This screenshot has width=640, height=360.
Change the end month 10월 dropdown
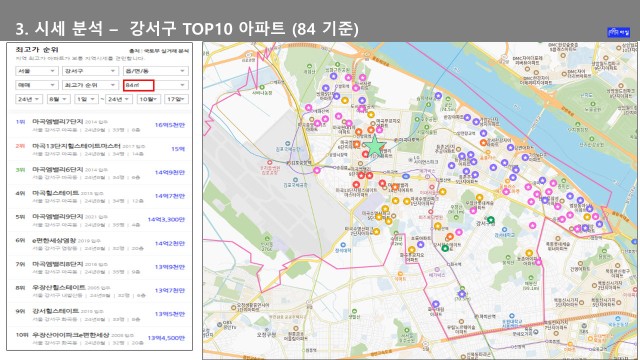(x=148, y=99)
